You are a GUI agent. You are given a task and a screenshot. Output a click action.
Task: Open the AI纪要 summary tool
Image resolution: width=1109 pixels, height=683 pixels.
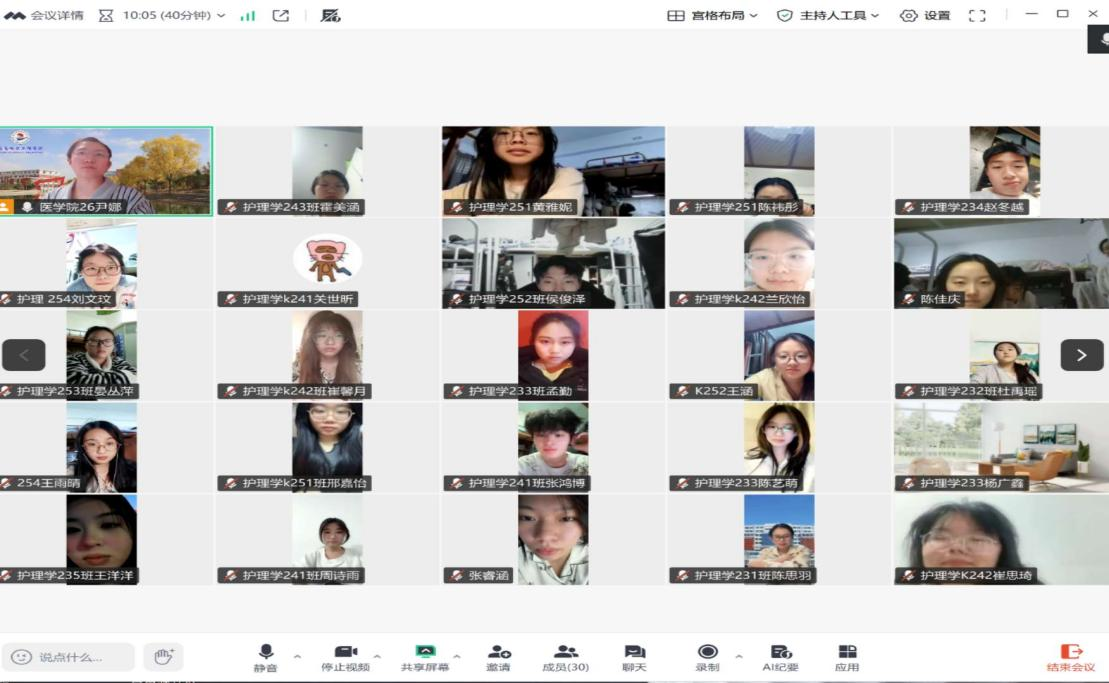click(x=781, y=657)
